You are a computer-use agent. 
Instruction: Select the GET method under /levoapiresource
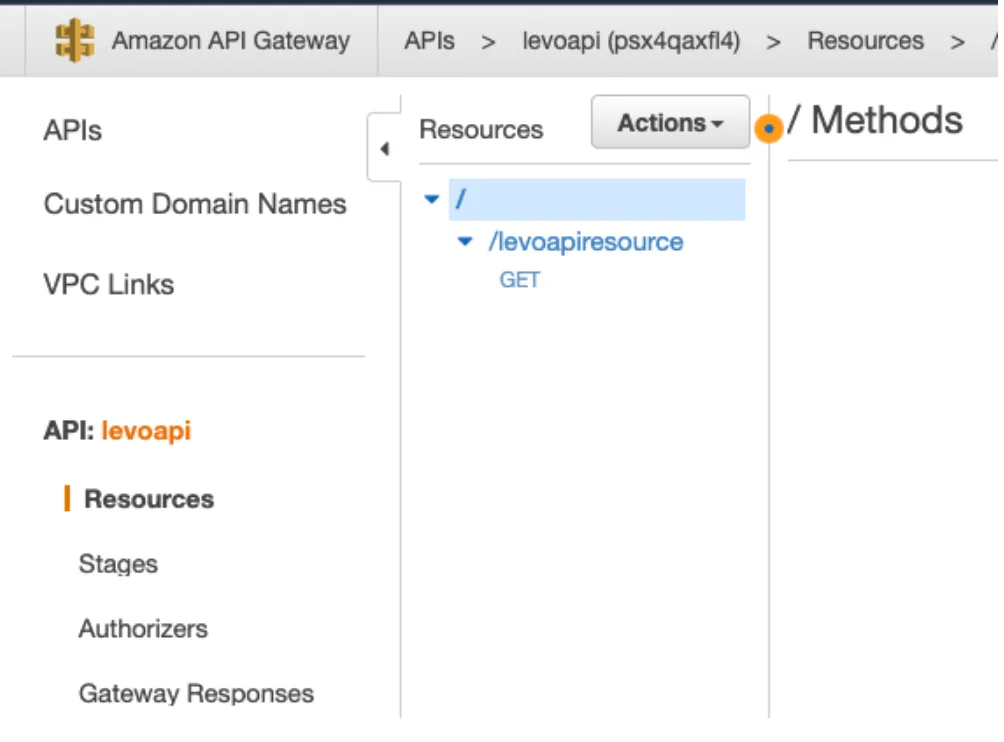point(519,280)
